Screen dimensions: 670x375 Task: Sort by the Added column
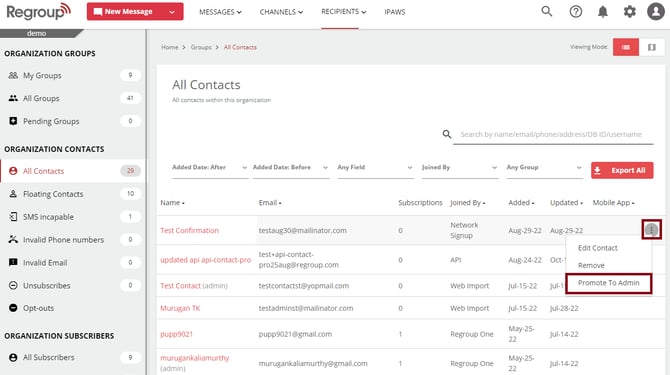point(521,202)
